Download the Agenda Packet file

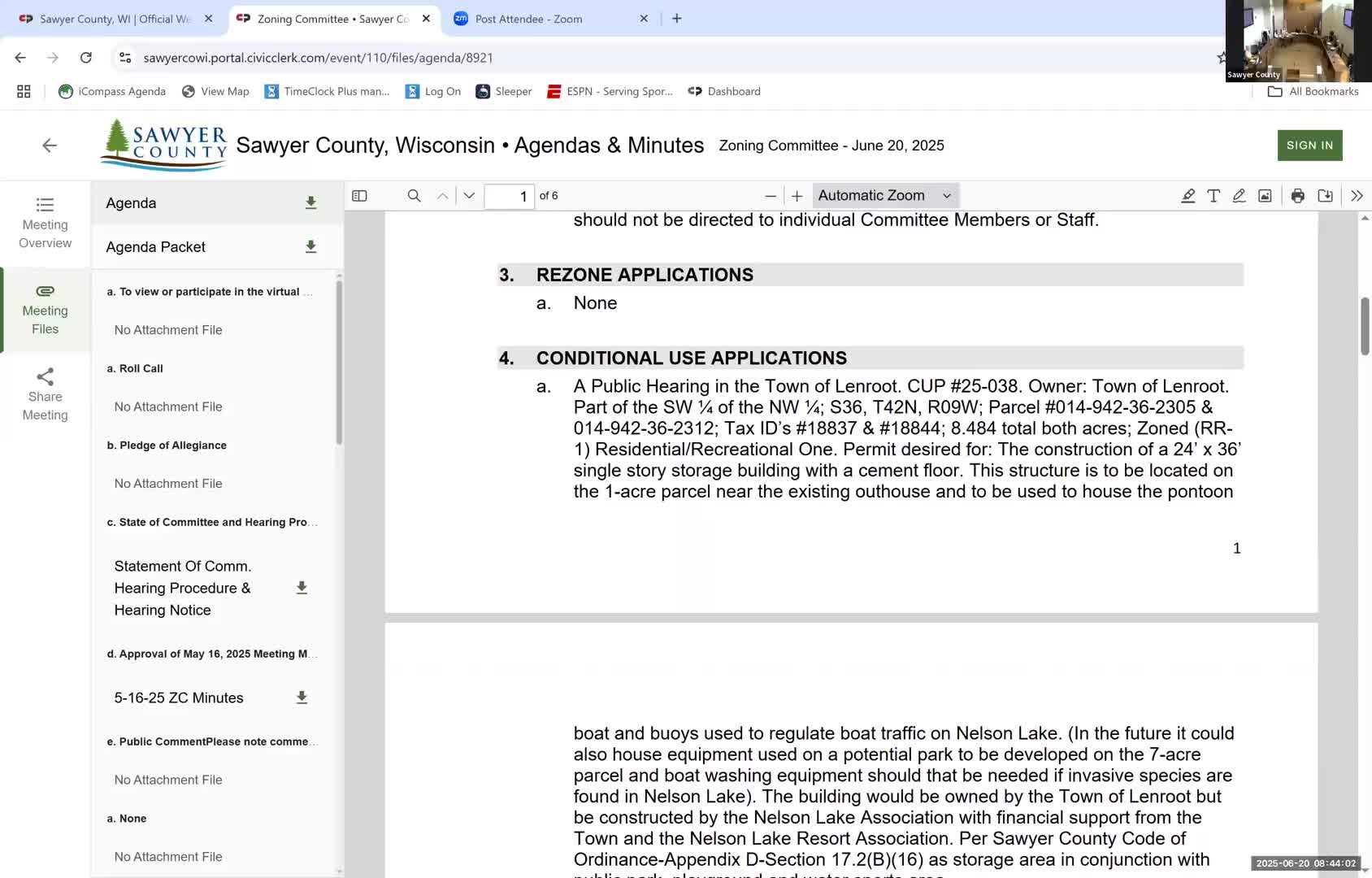click(310, 247)
